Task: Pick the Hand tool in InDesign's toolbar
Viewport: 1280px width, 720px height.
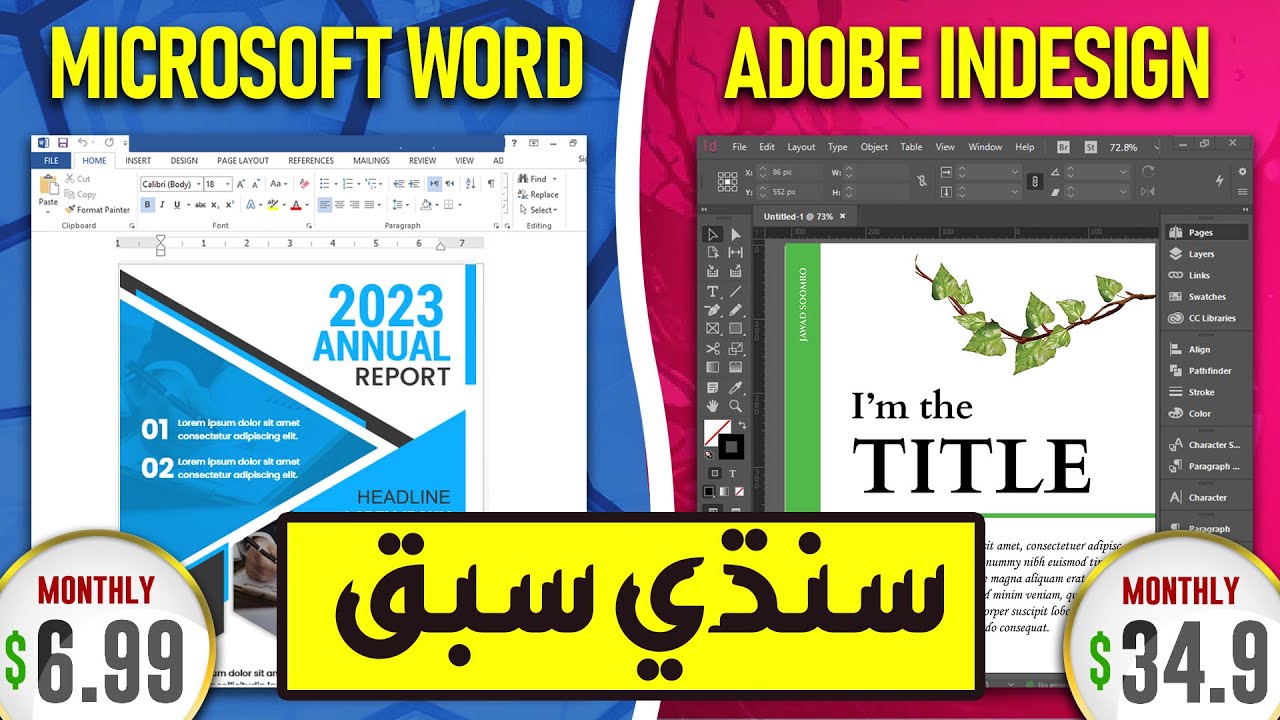Action: click(x=711, y=404)
